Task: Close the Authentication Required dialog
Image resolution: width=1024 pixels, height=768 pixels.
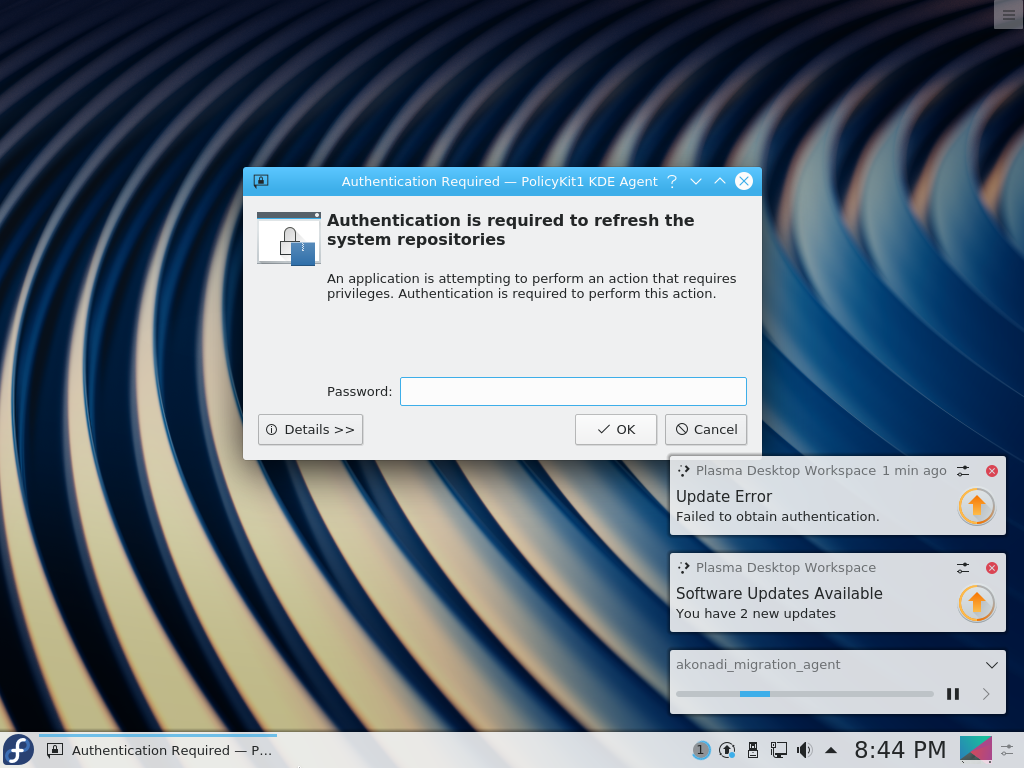Action: pos(744,181)
